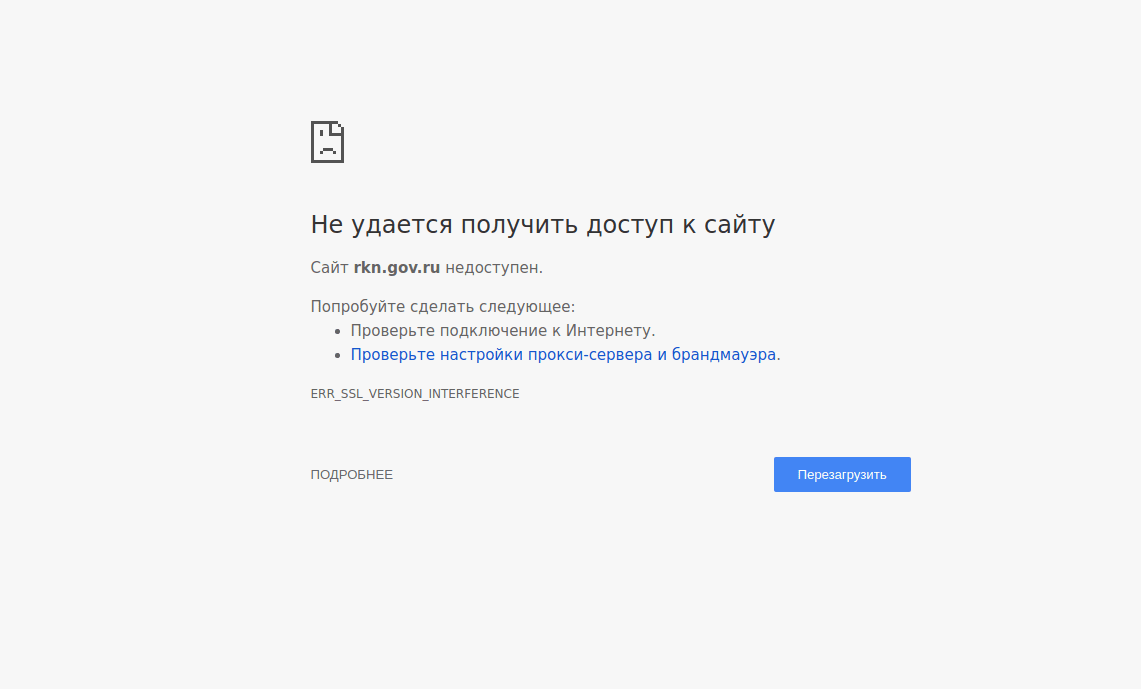Screen dimensions: 1141x689
Task: Click the Сайт недоступен message line
Action: tap(426, 267)
